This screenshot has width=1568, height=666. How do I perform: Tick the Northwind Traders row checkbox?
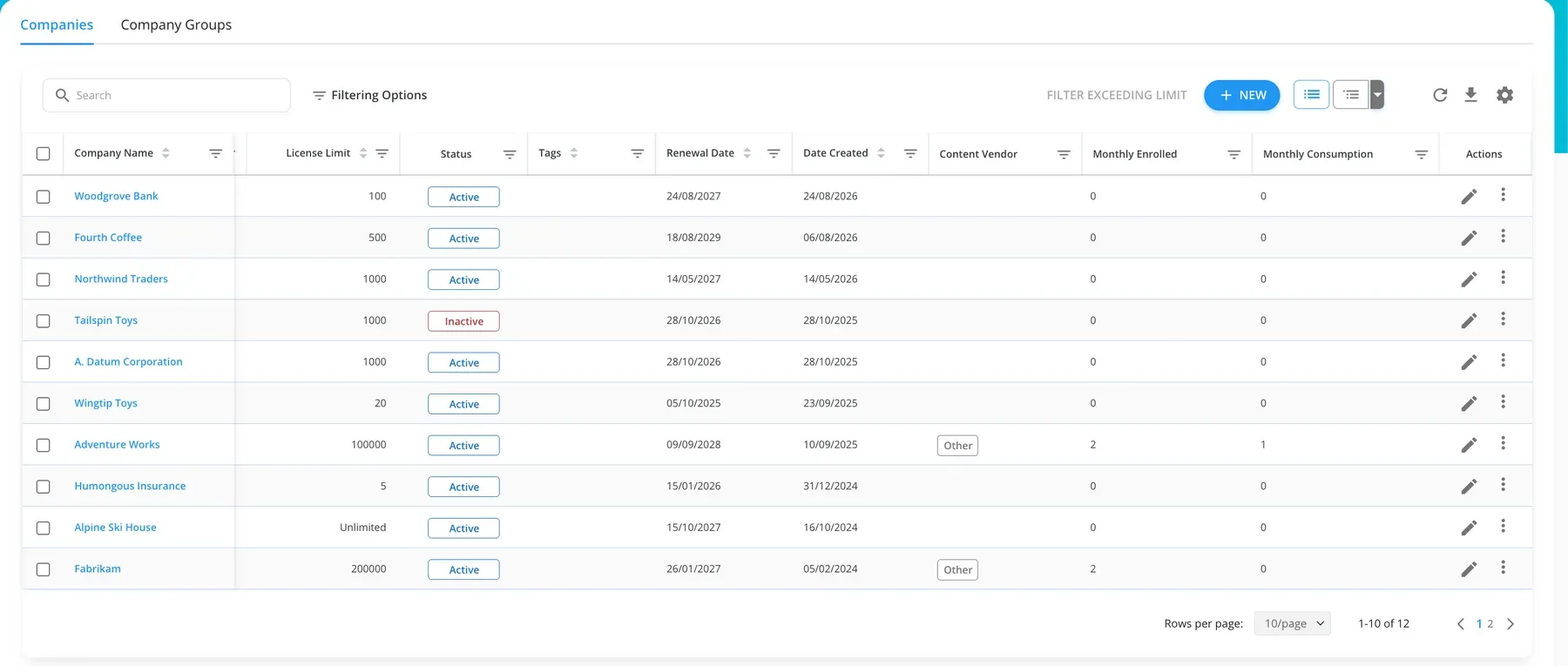tap(43, 279)
